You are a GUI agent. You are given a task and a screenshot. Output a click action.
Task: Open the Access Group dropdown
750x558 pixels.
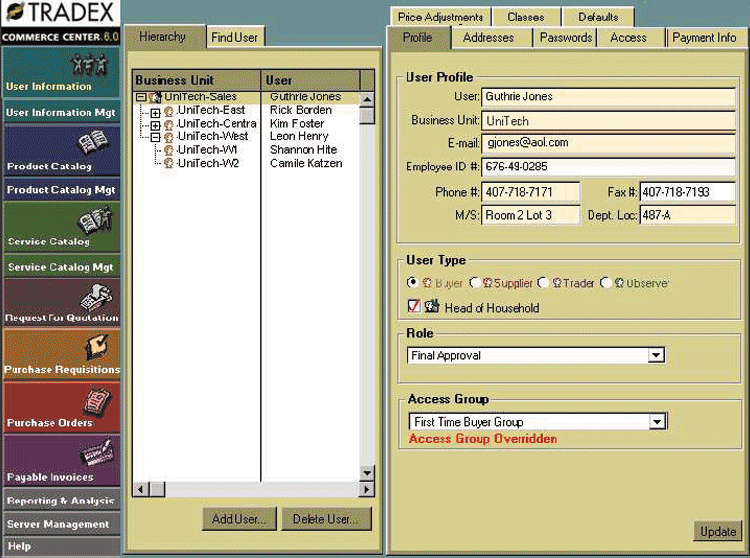[657, 422]
